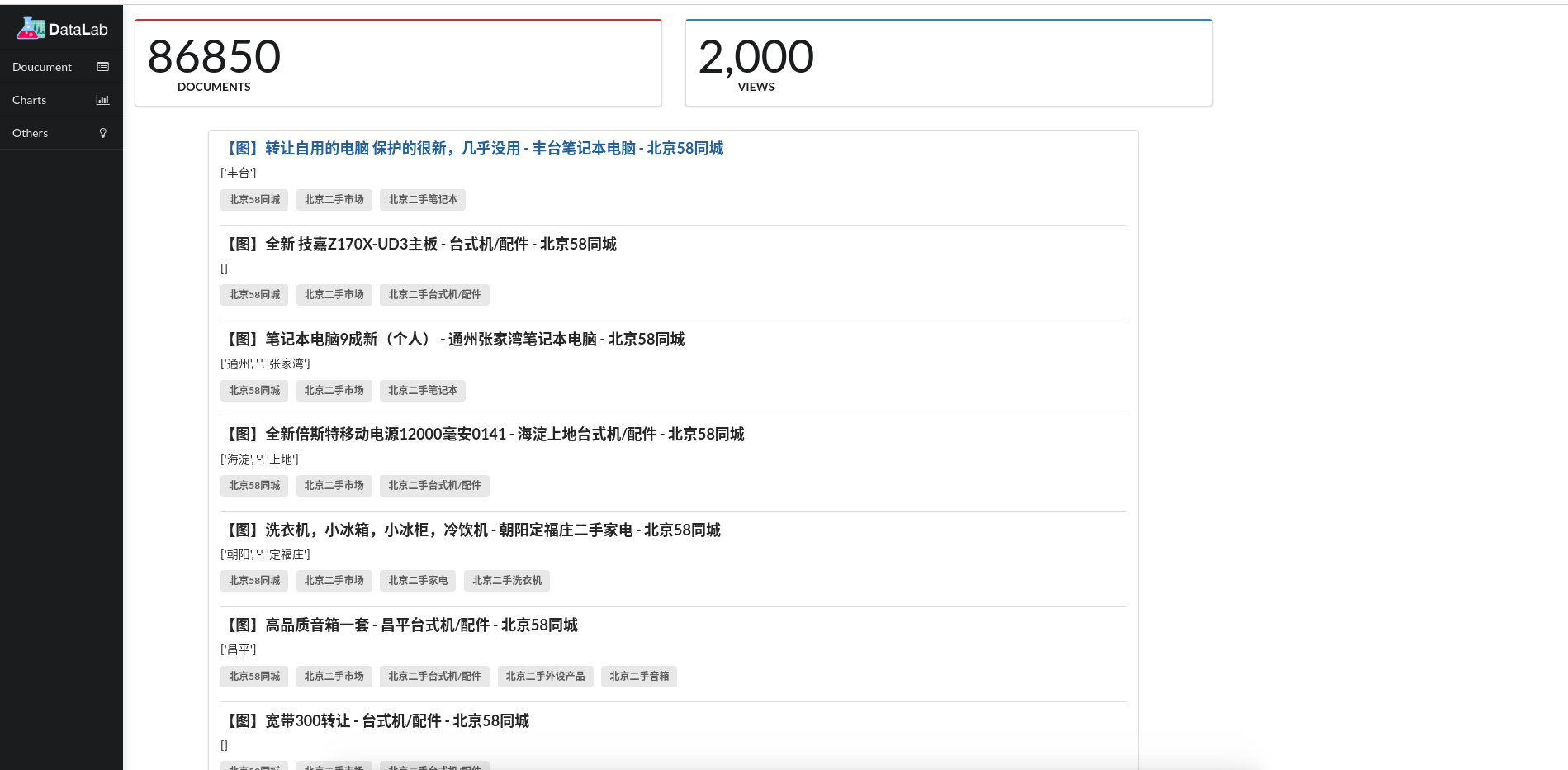The width and height of the screenshot is (1568, 770).
Task: Click the DataLab brand name
Action: pyautogui.click(x=78, y=30)
